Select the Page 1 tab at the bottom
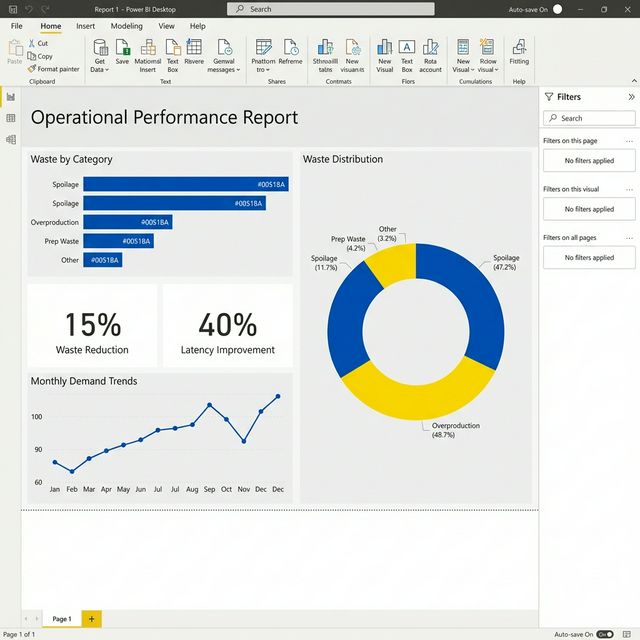This screenshot has width=640, height=640. click(x=61, y=619)
